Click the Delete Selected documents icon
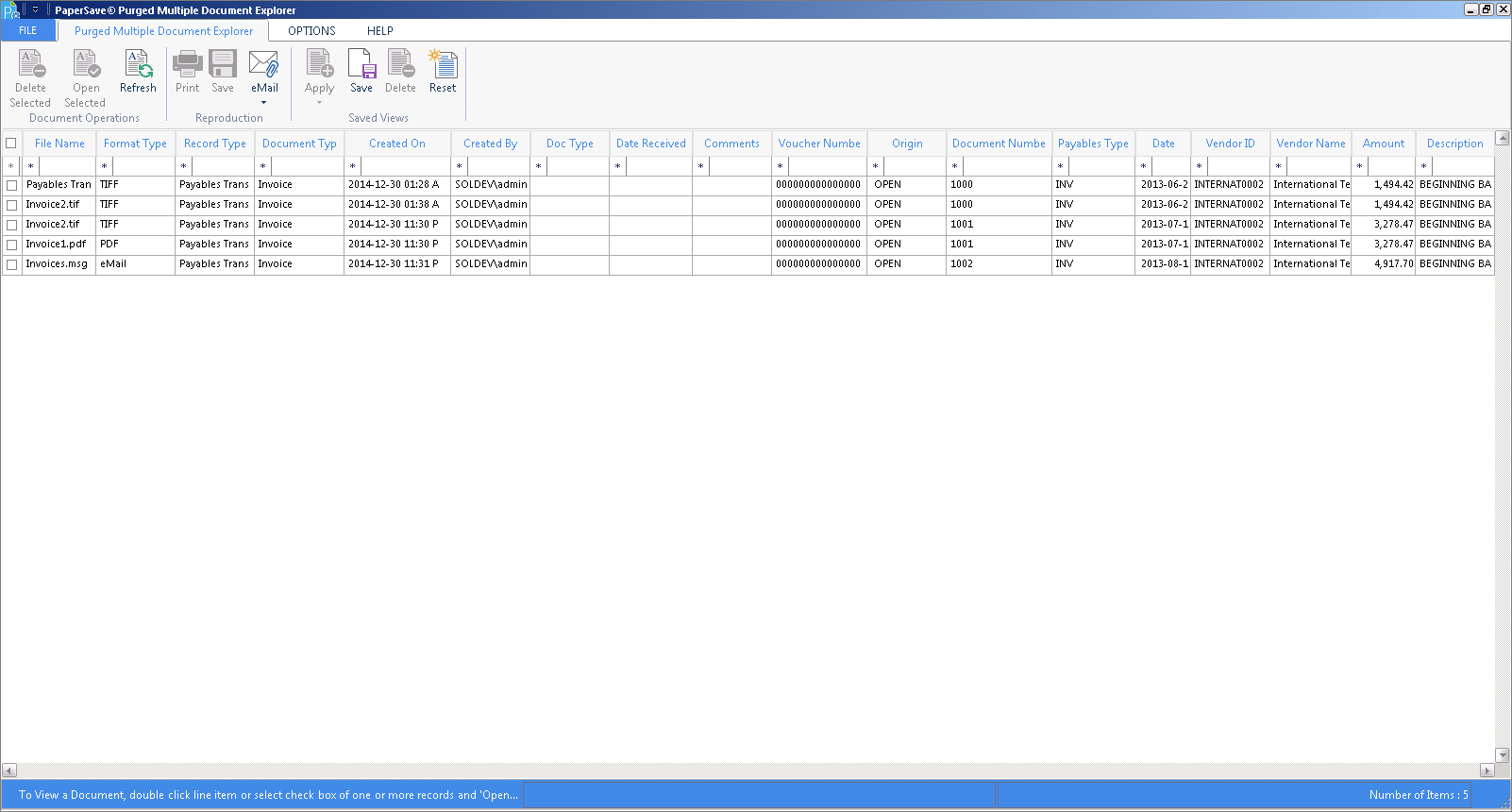The image size is (1512, 812). (30, 64)
